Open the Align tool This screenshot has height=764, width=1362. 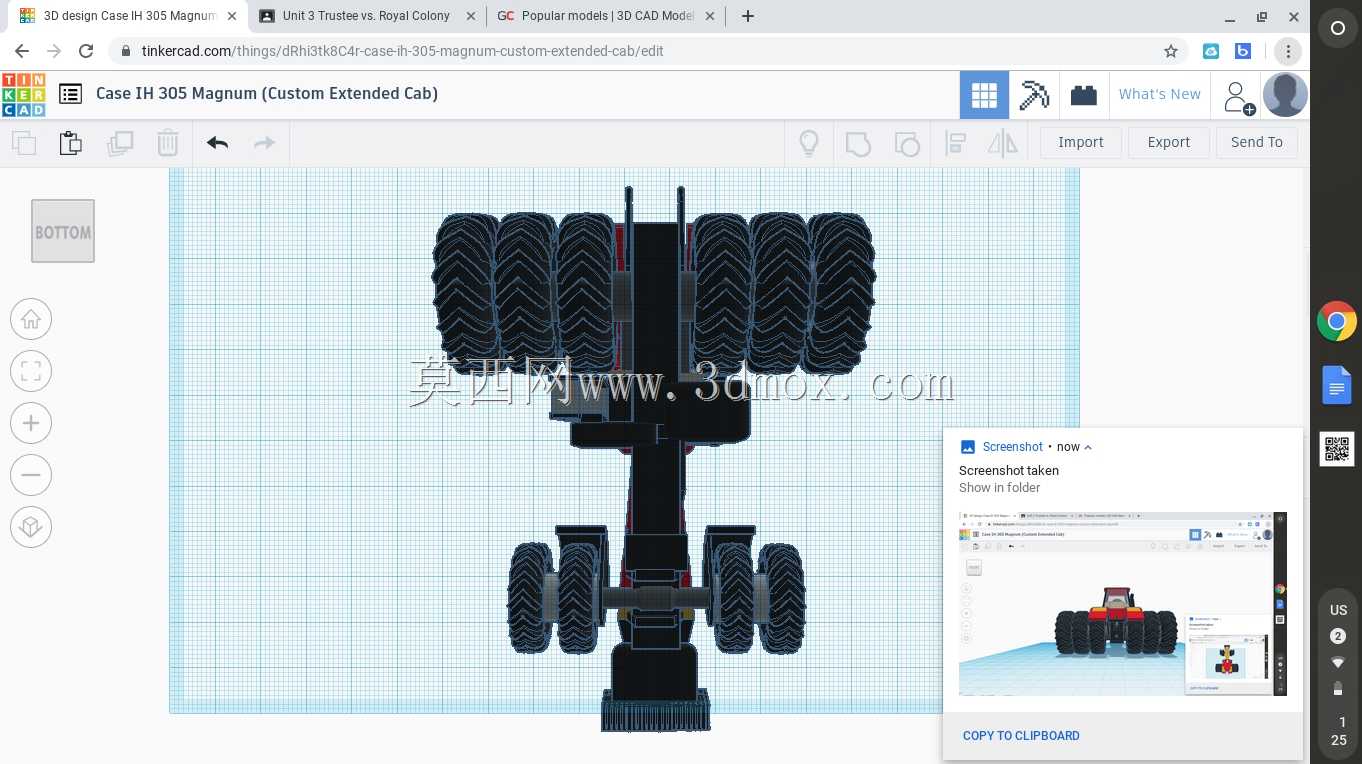point(955,143)
